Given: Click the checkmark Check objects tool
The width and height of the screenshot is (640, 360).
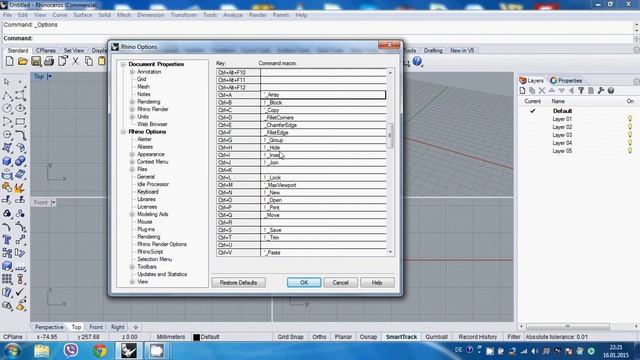Looking at the screenshot, I should click(20, 292).
